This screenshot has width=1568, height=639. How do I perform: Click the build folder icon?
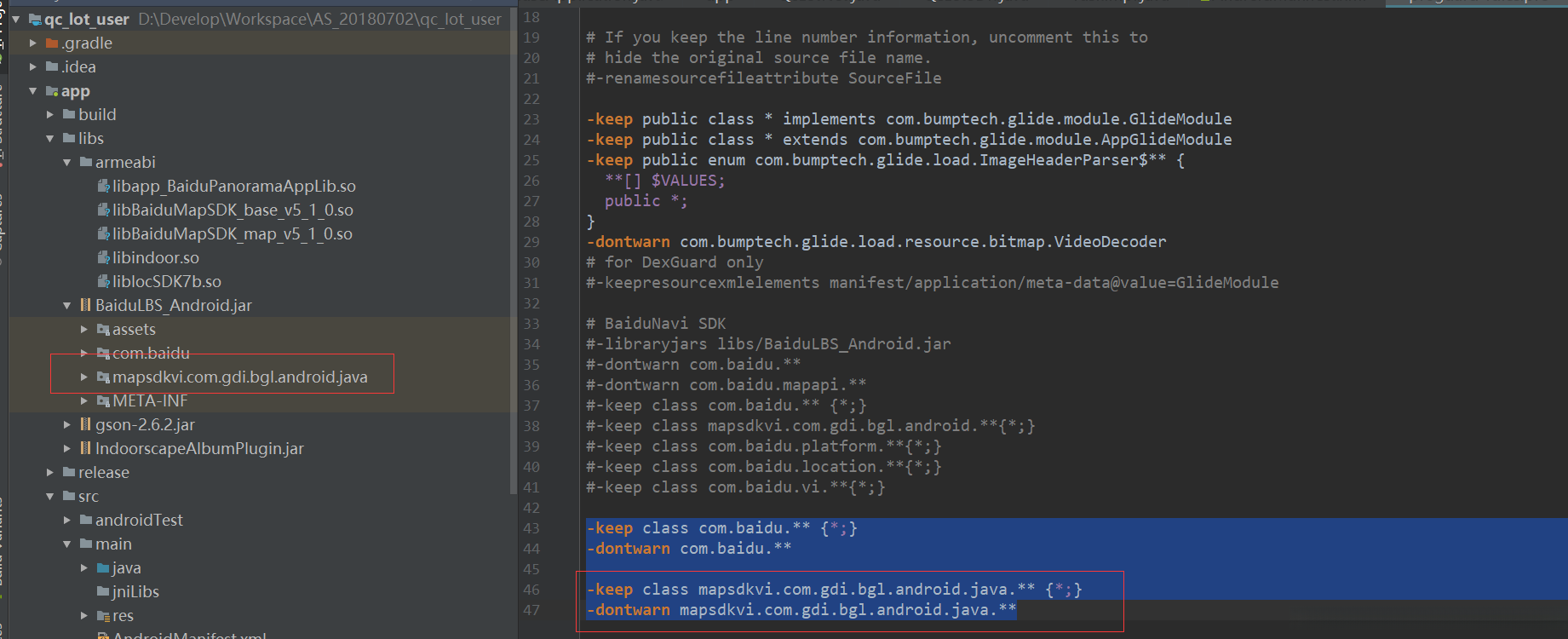(x=69, y=114)
